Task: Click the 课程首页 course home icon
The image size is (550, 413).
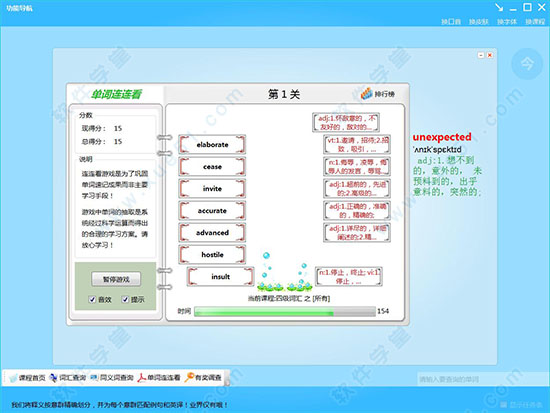Action: click(13, 378)
